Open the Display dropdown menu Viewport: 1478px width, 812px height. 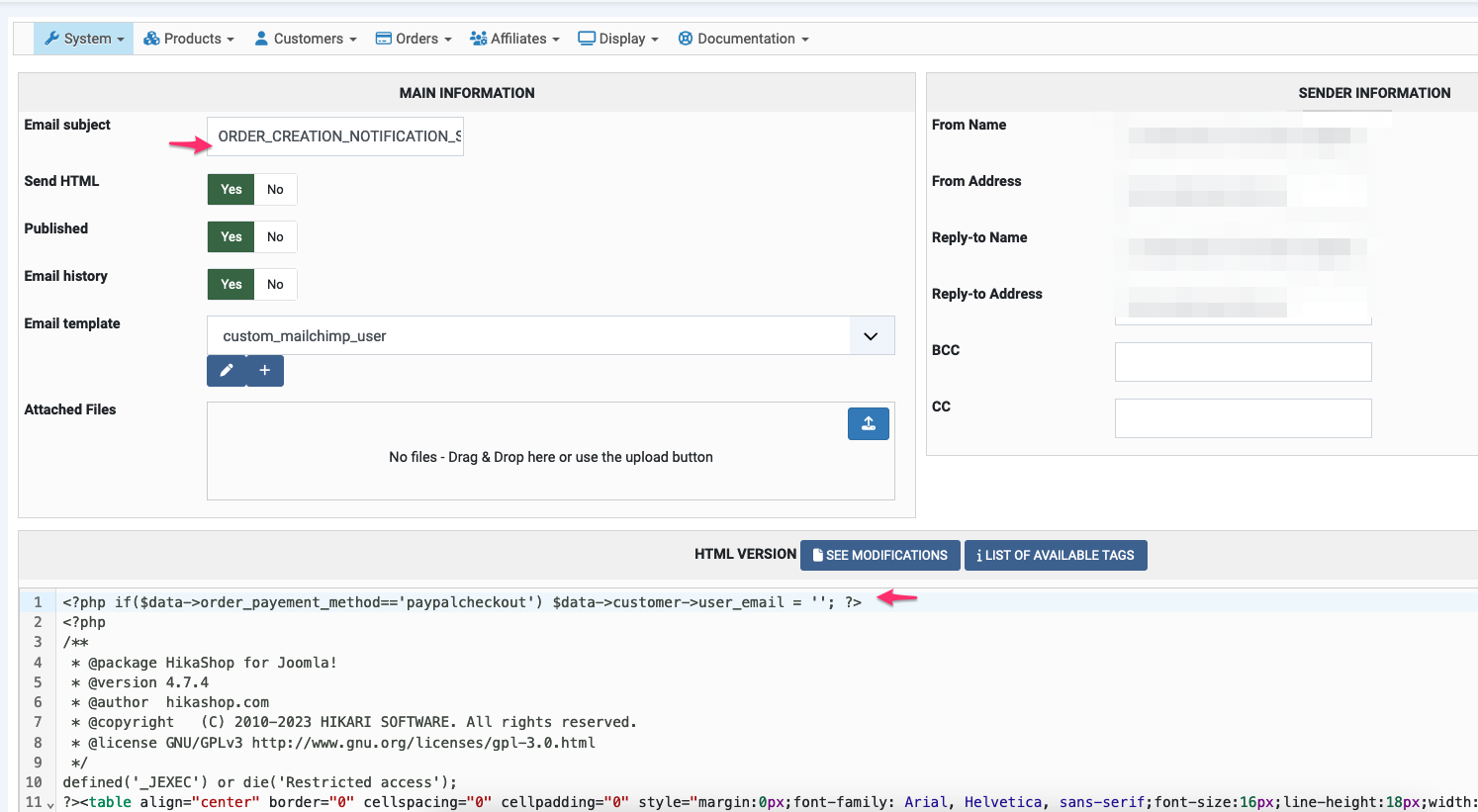coord(618,39)
